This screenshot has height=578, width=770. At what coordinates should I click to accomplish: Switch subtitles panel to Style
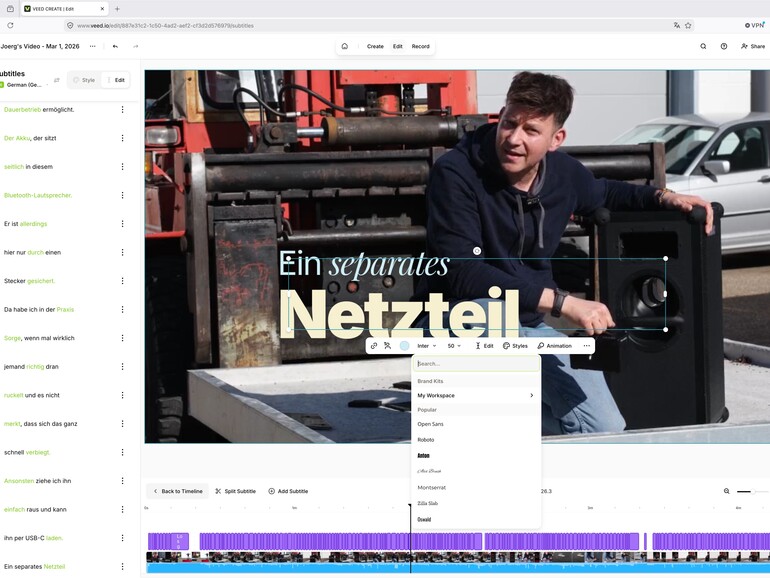(84, 80)
